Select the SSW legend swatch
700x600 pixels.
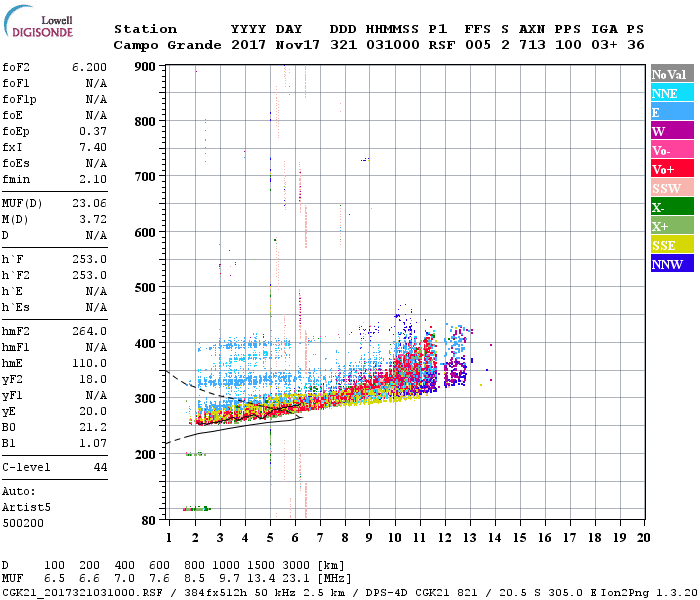coord(672,188)
